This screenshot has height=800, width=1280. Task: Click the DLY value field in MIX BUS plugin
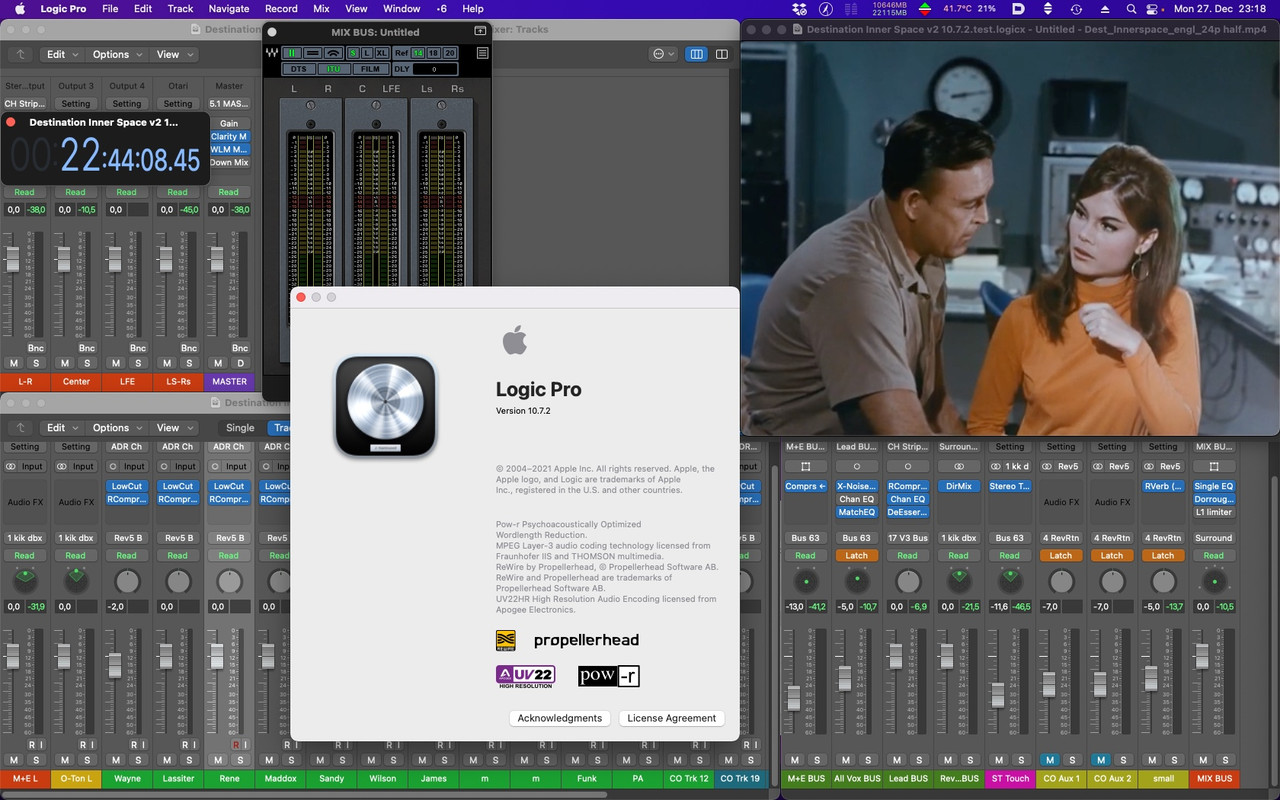(x=435, y=69)
